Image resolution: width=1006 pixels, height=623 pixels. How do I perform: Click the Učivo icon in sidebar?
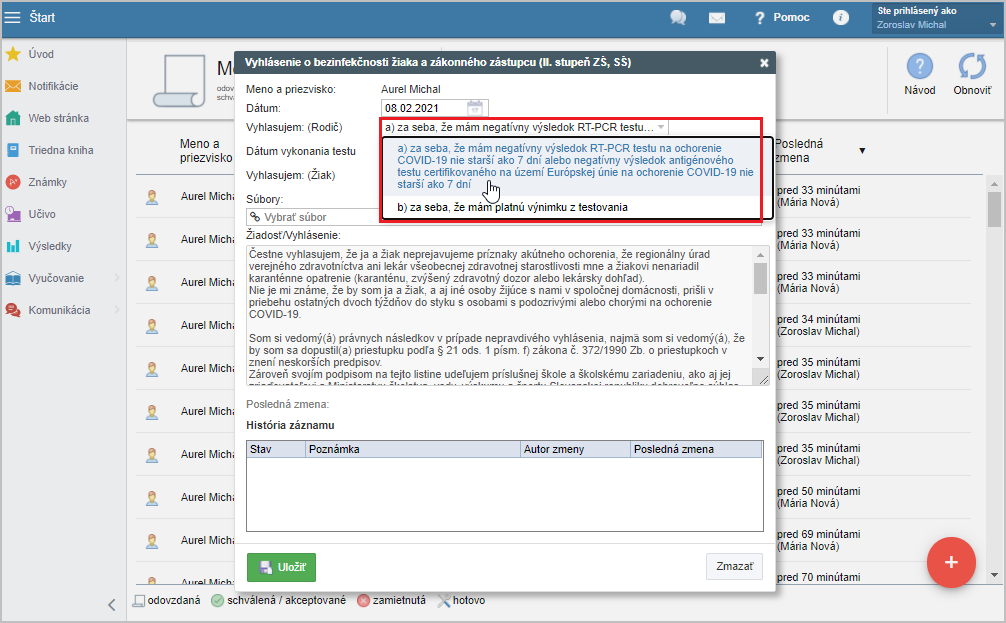click(x=13, y=214)
